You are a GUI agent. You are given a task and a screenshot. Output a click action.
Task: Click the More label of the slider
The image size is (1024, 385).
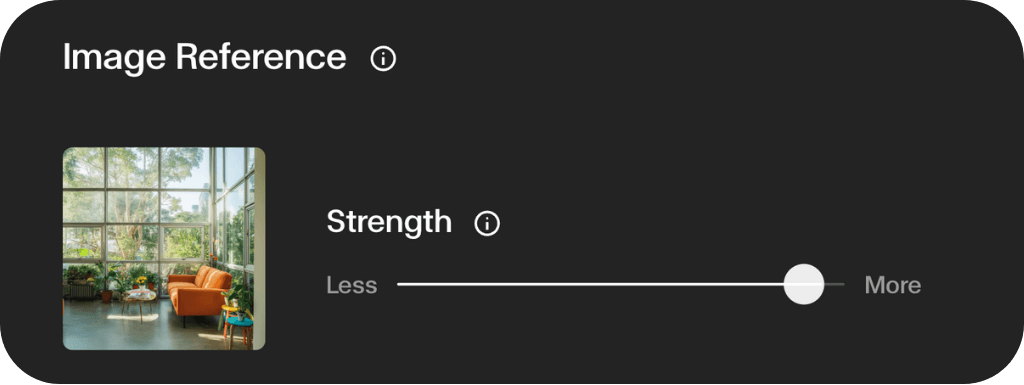point(893,285)
